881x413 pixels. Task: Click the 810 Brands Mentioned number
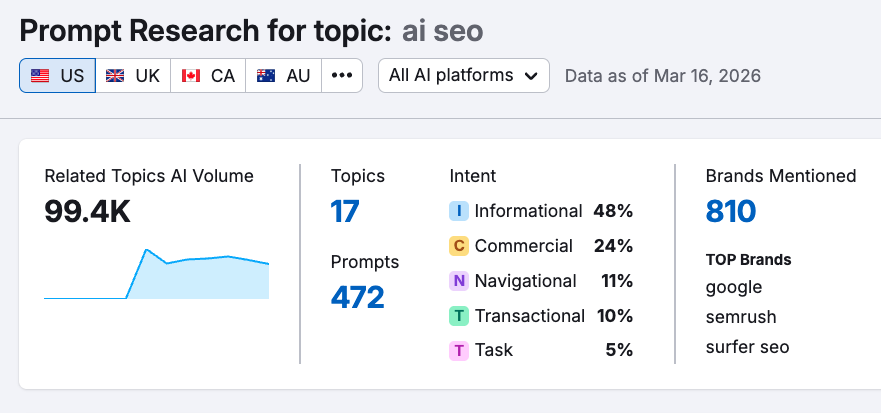coord(731,211)
